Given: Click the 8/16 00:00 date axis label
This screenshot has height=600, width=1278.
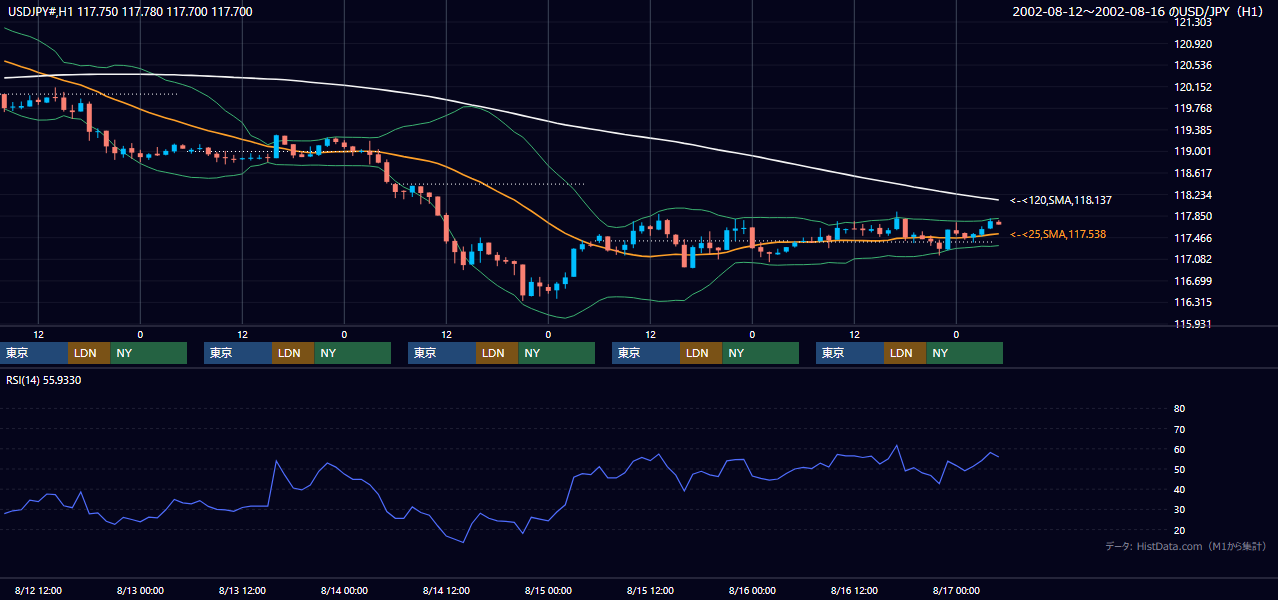Looking at the screenshot, I should [x=752, y=590].
